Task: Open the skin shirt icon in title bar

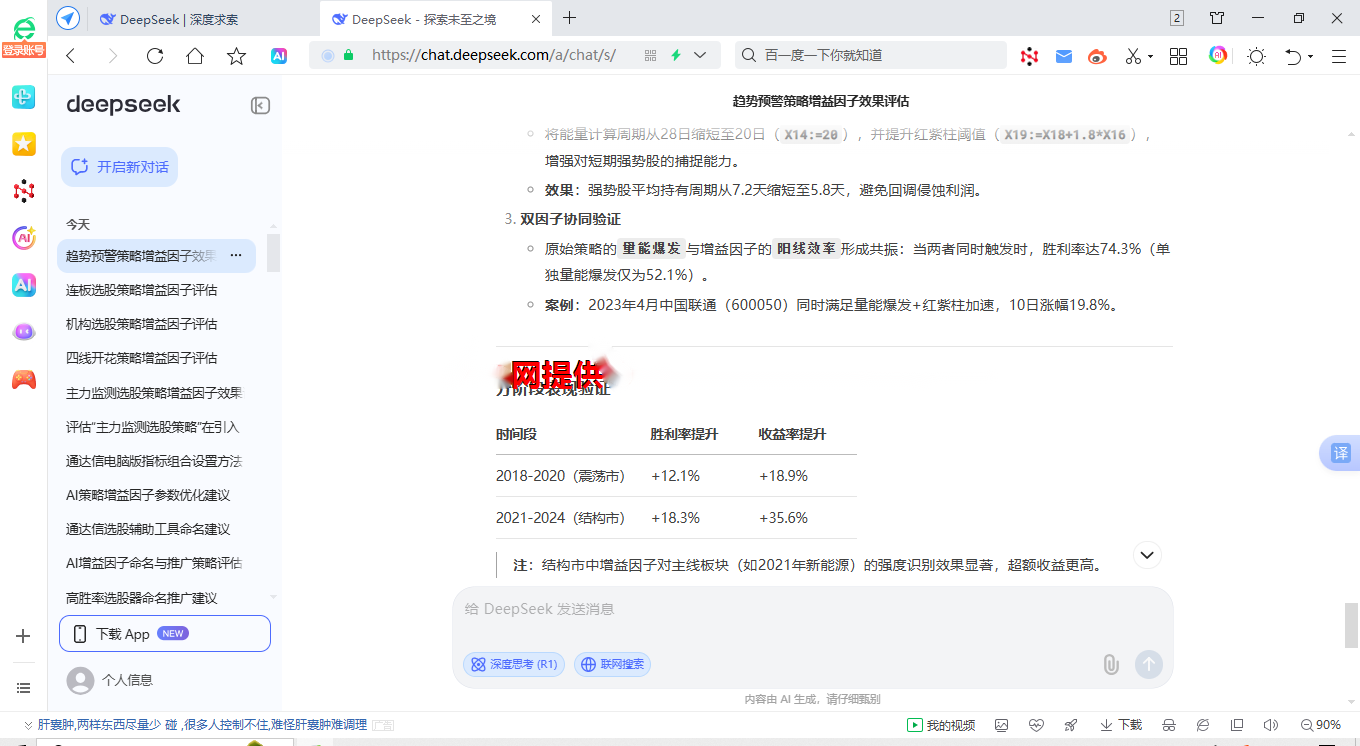Action: pyautogui.click(x=1217, y=18)
